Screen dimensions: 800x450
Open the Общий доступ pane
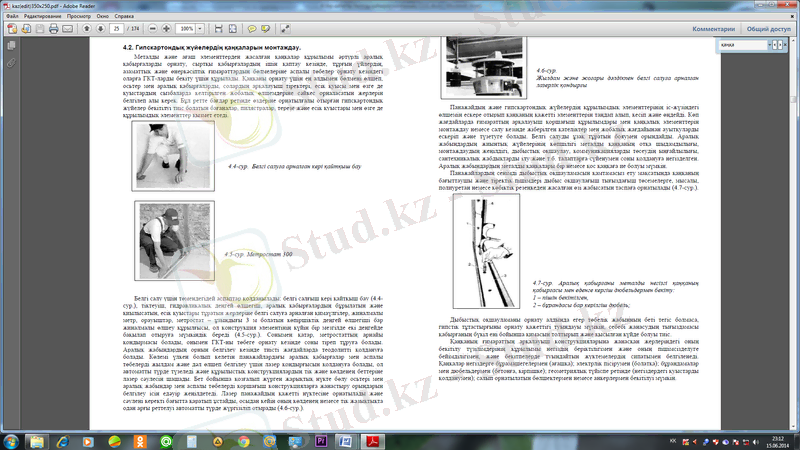coord(768,29)
